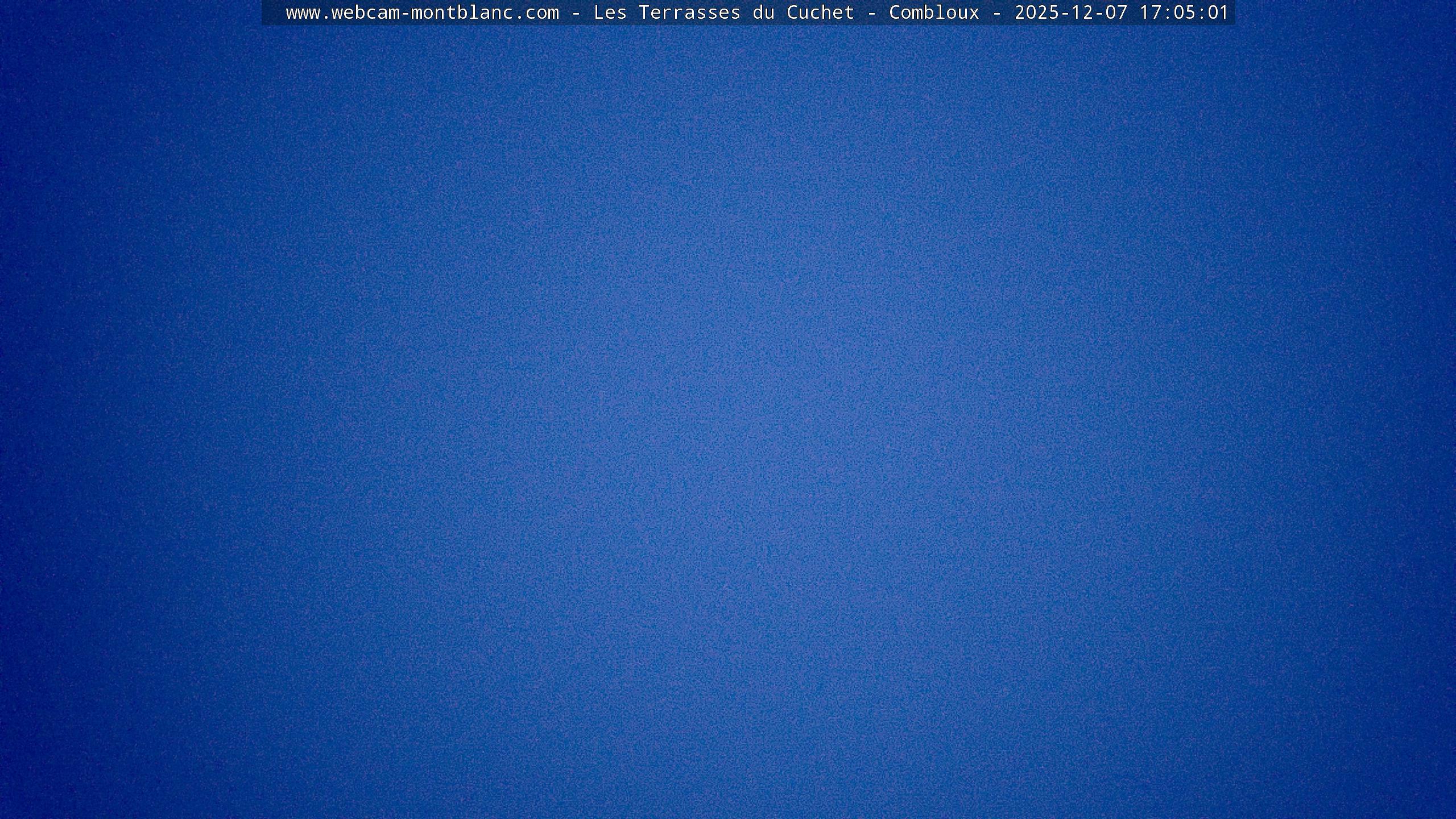Click the hour '17' in the timestamp
The width and height of the screenshot is (1456, 819).
point(1150,13)
